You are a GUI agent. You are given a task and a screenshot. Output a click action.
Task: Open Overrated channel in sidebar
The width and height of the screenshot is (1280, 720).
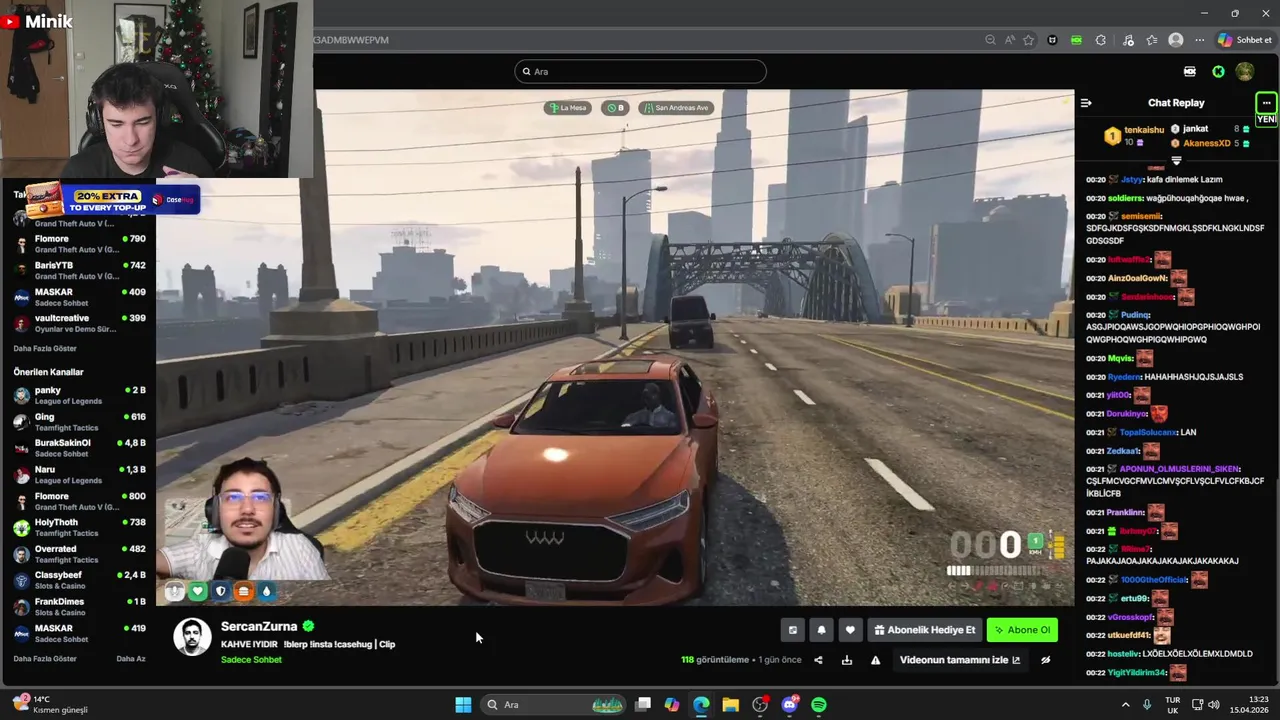click(x=78, y=554)
